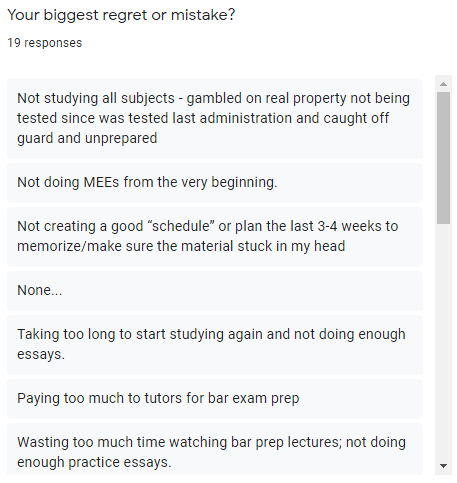Click the 'Not doing MEEs' response card
This screenshot has width=457, height=483.
[215, 183]
